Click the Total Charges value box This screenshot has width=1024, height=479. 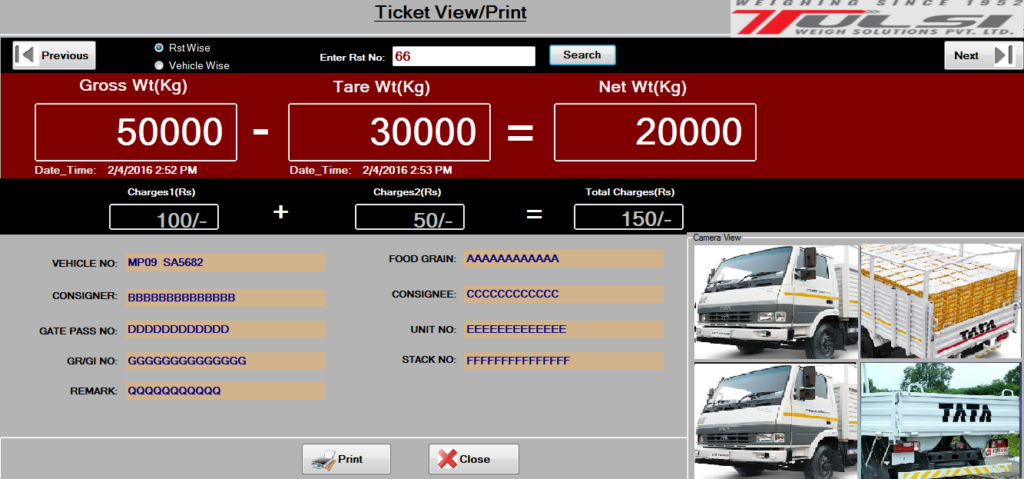(x=628, y=217)
